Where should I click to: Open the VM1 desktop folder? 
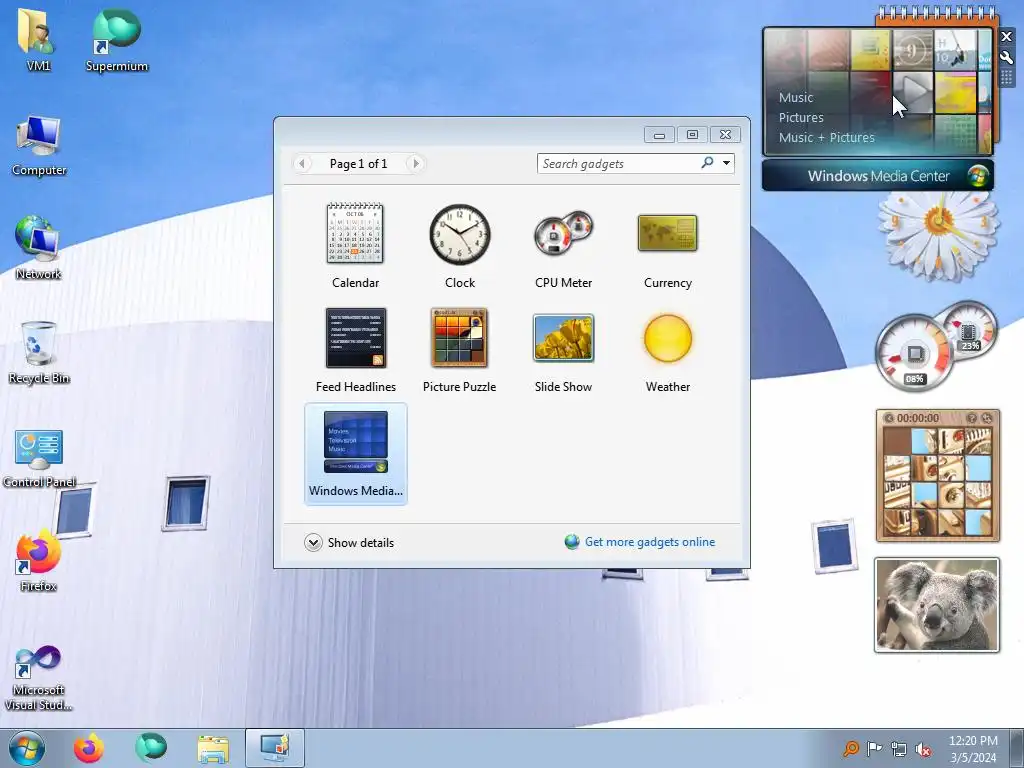38,39
